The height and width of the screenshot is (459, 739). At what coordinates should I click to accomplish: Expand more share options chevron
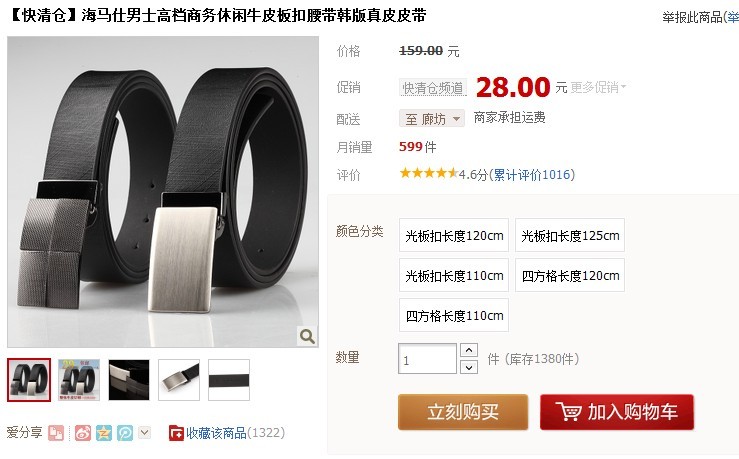[x=145, y=432]
